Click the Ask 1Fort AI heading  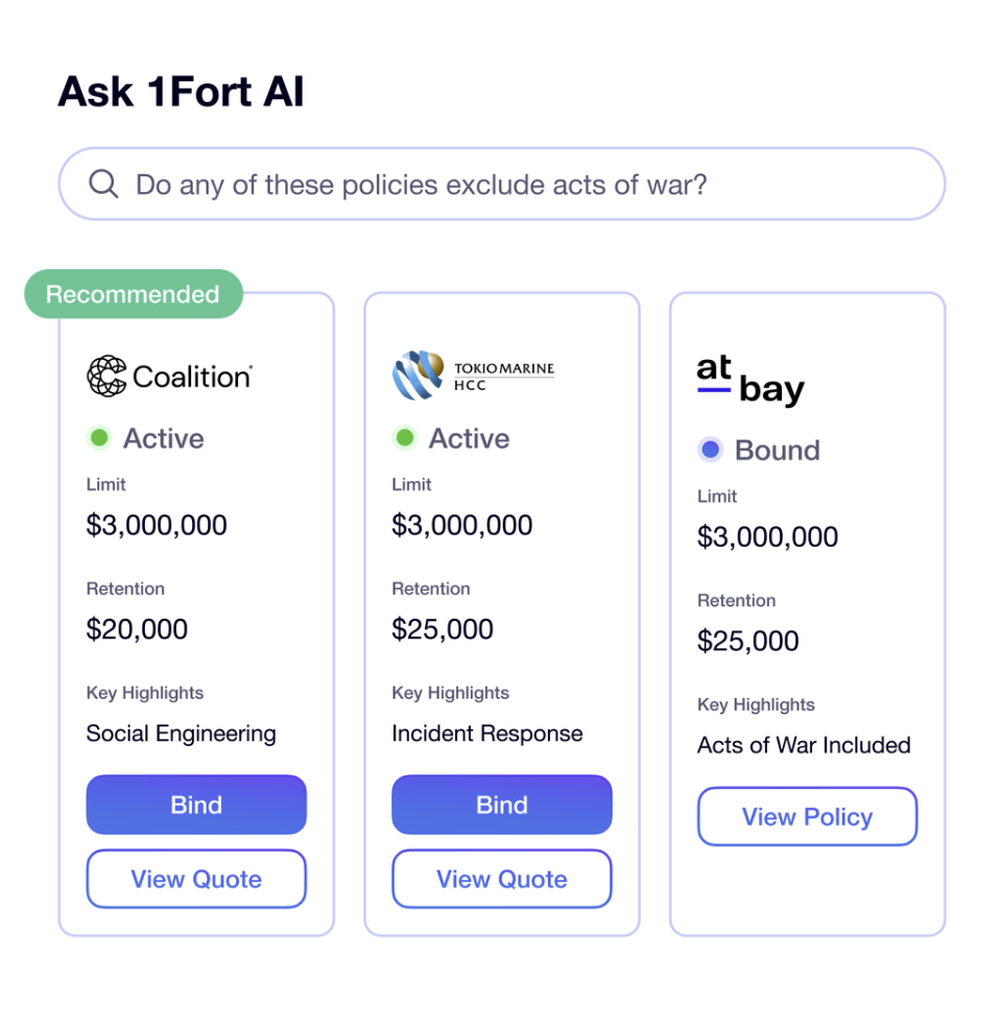181,91
